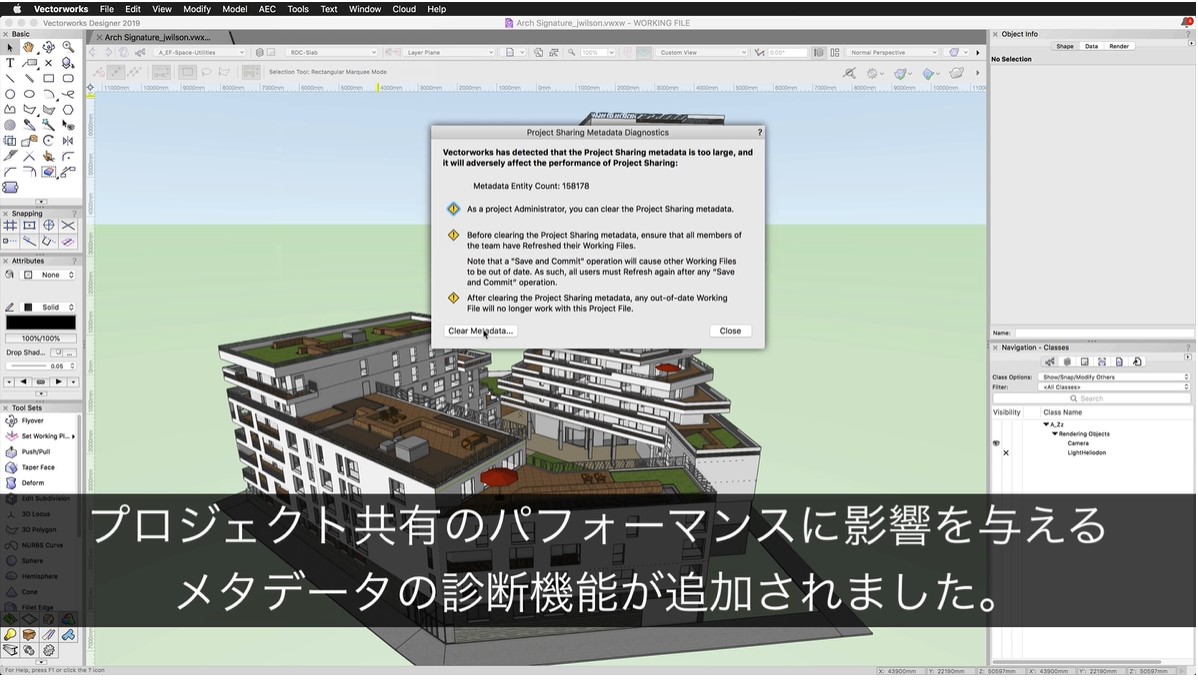The width and height of the screenshot is (1198, 681).
Task: Select the Arc tool
Action: click(x=49, y=94)
